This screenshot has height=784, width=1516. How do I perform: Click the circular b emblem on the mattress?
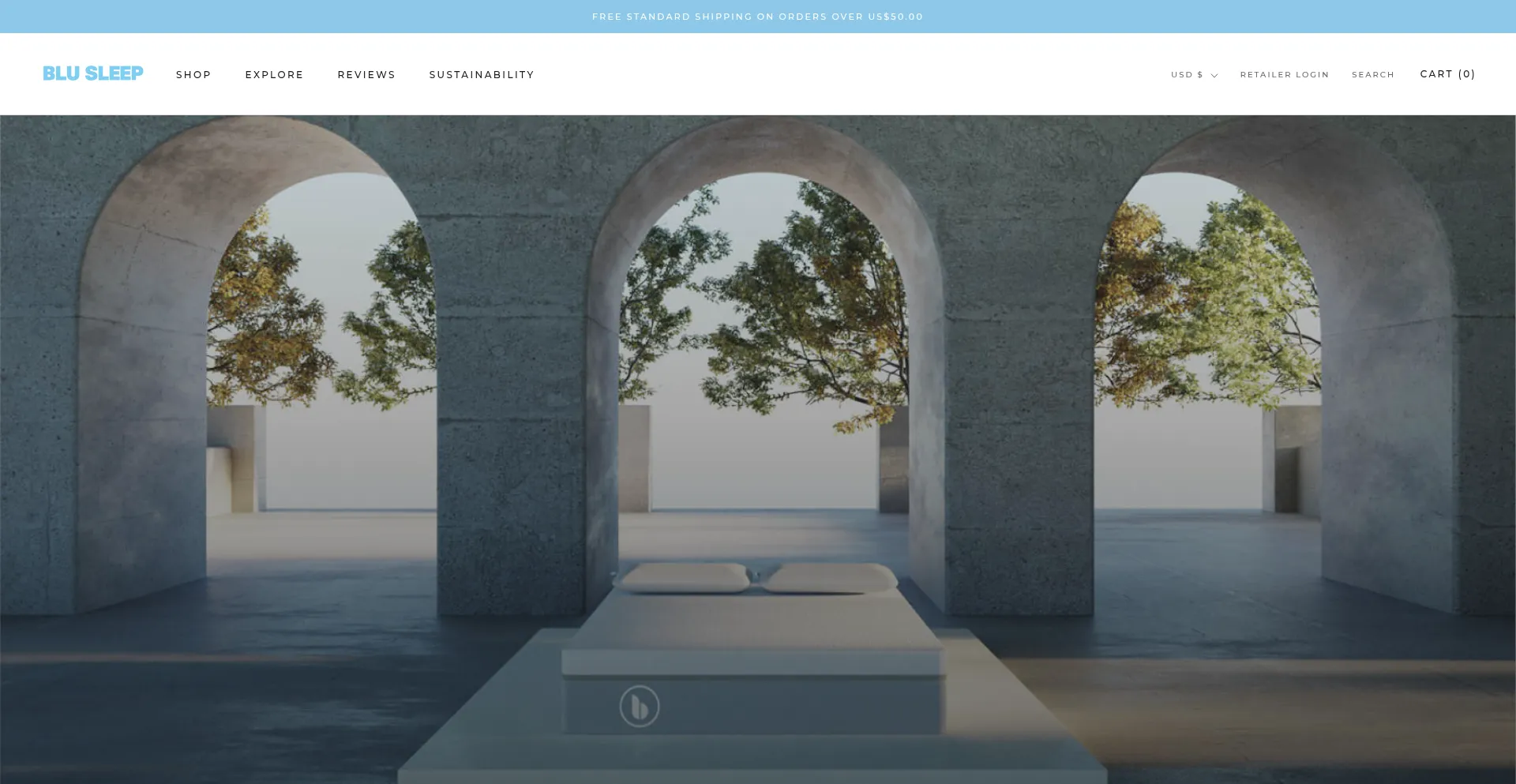tap(639, 706)
